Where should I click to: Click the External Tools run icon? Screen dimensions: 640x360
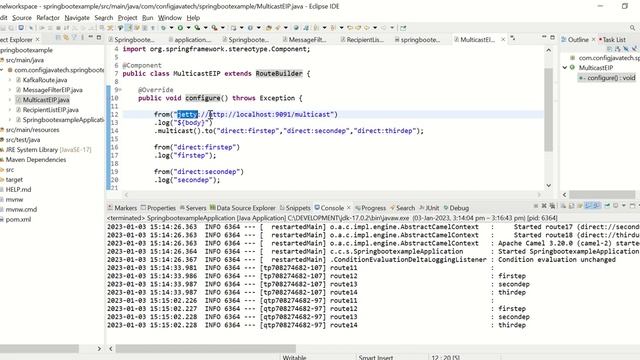(x=214, y=28)
